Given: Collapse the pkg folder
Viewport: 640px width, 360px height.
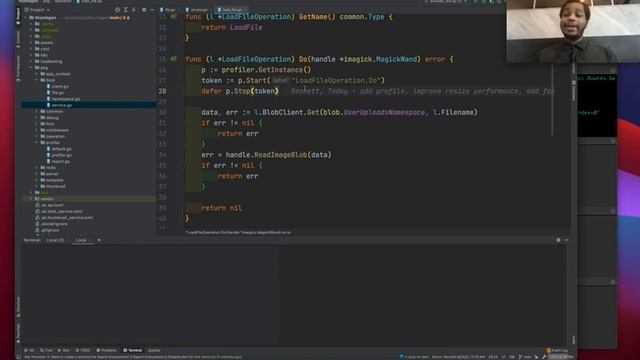Looking at the screenshot, I should pos(31,67).
